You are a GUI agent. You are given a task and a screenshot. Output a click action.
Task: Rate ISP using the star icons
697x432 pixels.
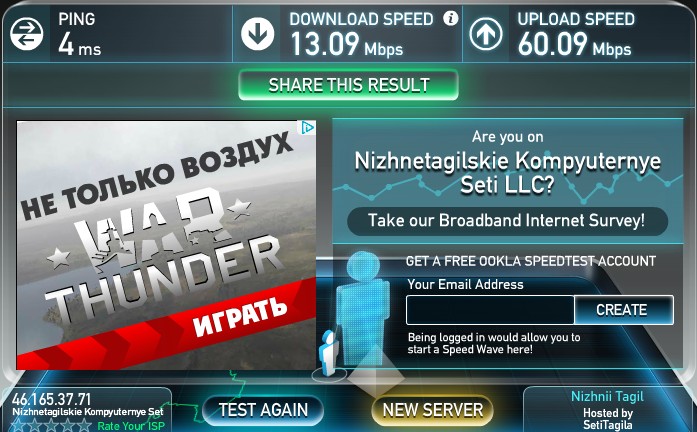tap(51, 425)
